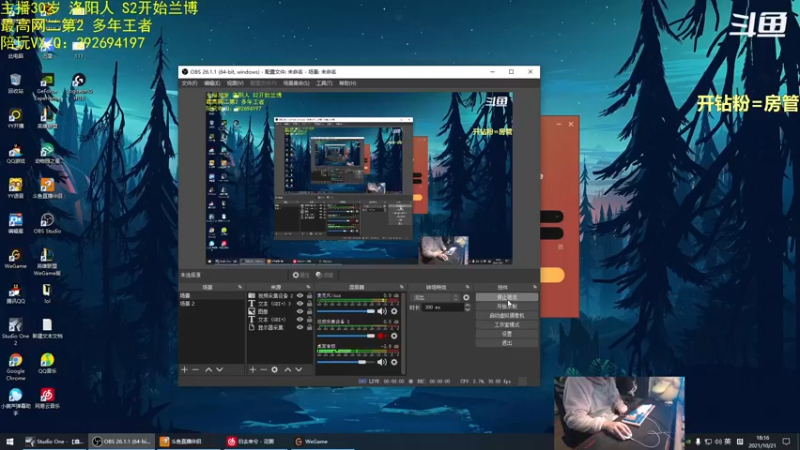The image size is (800, 450).
Task: Click the 启动虚拟摄像机 button
Action: pos(507,315)
